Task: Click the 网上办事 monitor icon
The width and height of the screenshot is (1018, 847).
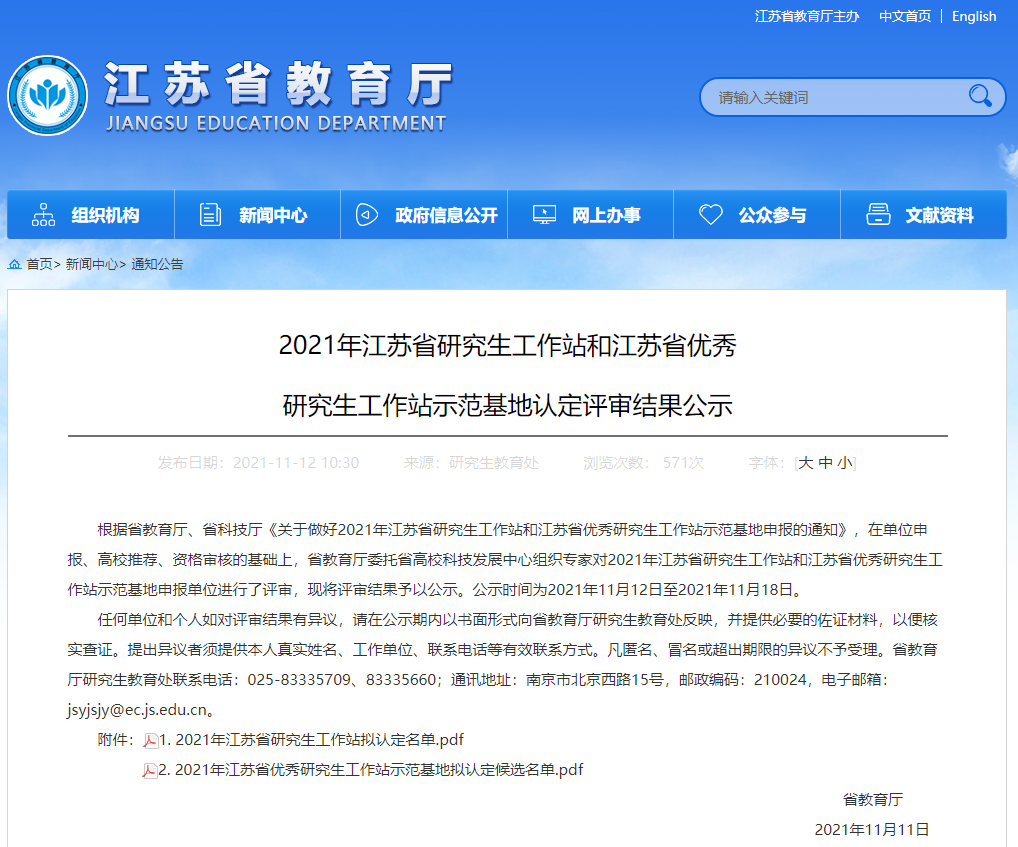Action: [x=544, y=215]
